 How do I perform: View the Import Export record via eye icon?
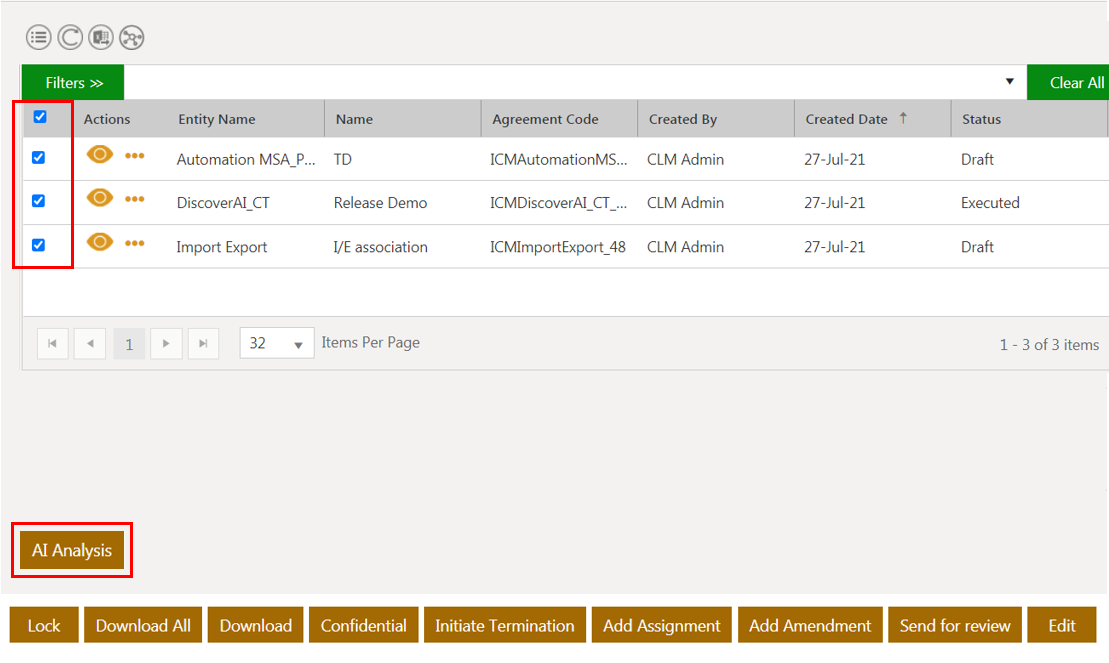coord(99,243)
